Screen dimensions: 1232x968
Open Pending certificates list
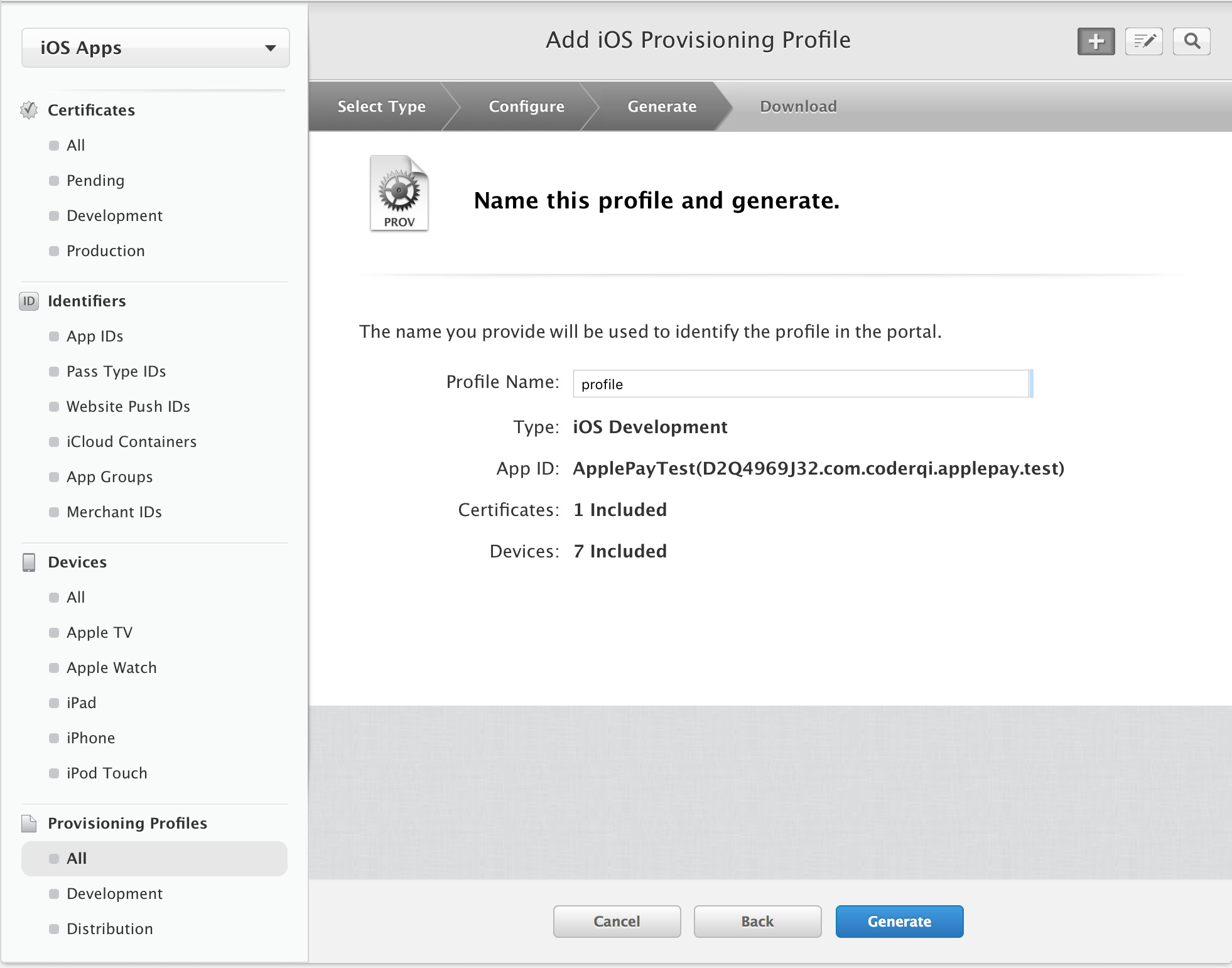pos(95,180)
